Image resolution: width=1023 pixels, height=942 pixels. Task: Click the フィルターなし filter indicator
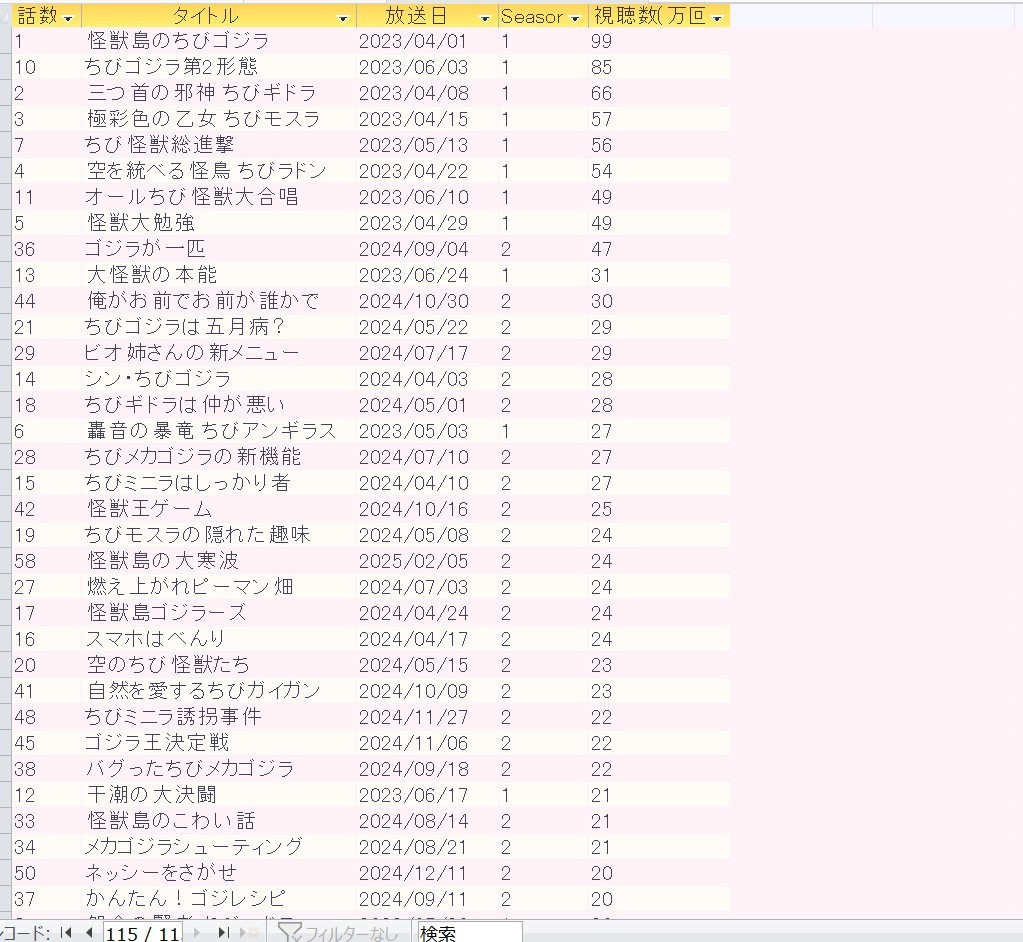[x=338, y=933]
